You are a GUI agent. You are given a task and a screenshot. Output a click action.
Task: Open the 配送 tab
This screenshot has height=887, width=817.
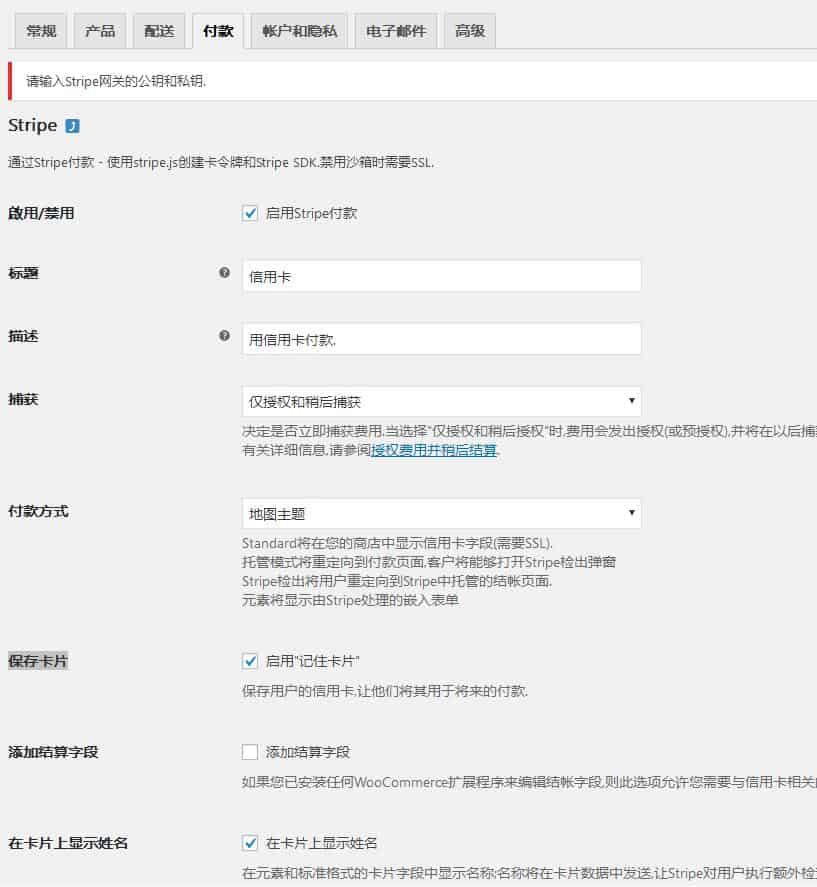point(159,31)
